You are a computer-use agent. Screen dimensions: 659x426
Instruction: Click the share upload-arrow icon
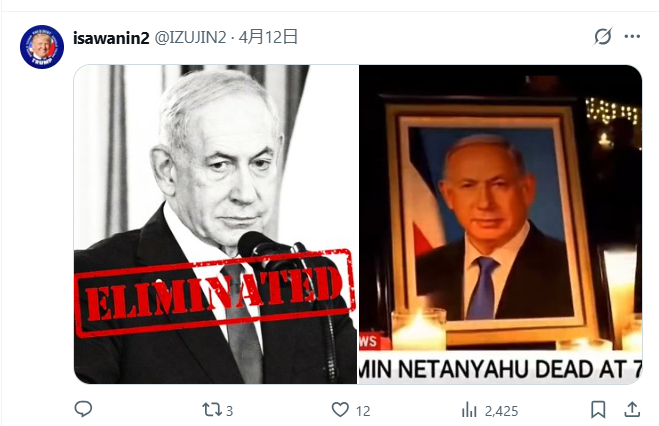[x=632, y=409]
